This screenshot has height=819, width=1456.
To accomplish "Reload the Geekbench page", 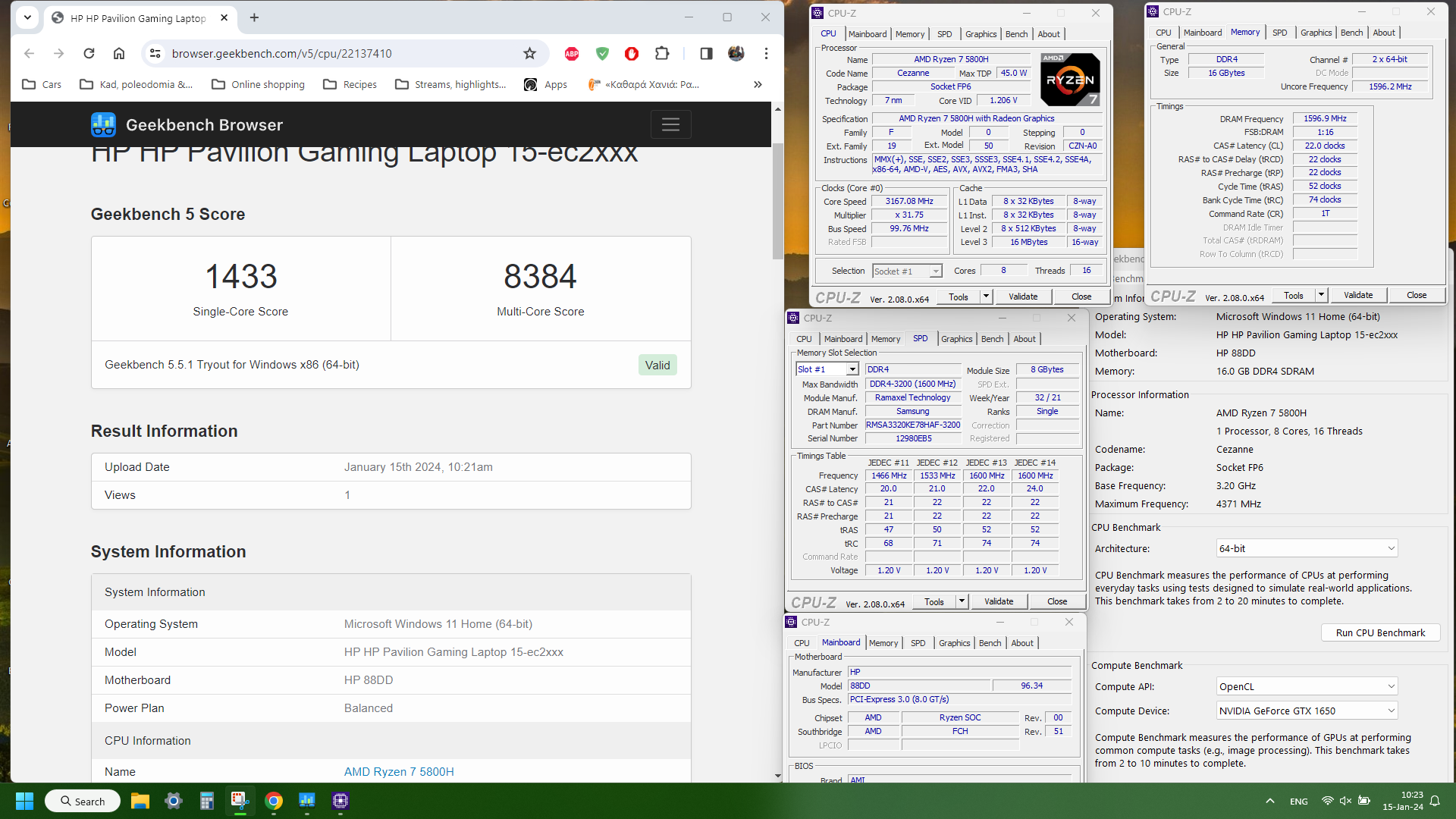I will pos(89,53).
